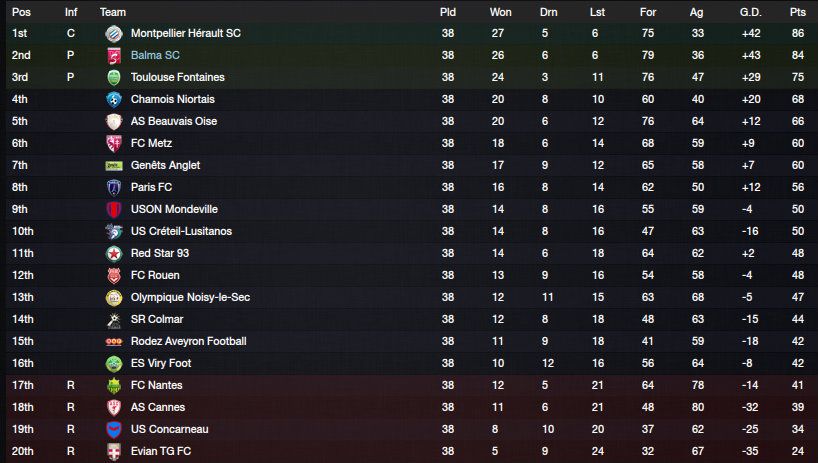Open the Balma SC team link
Image resolution: width=818 pixels, height=463 pixels.
coord(155,55)
